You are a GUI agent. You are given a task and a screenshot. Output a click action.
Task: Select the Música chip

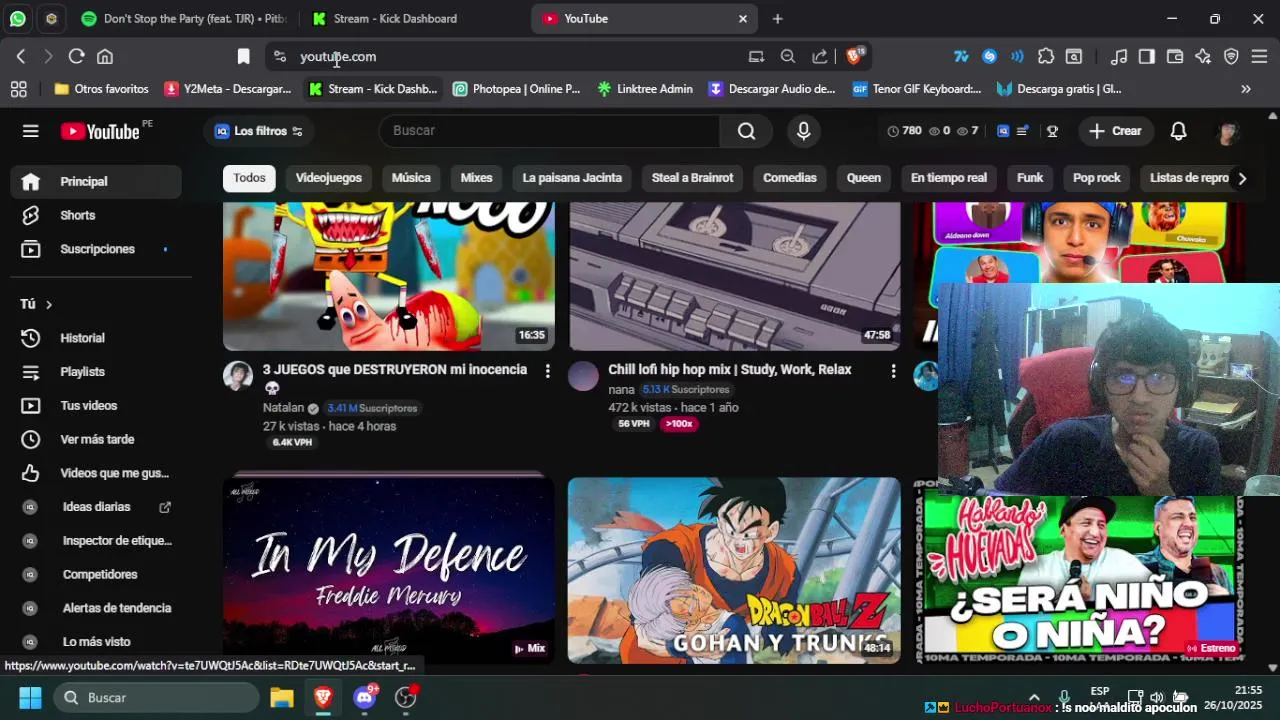411,178
